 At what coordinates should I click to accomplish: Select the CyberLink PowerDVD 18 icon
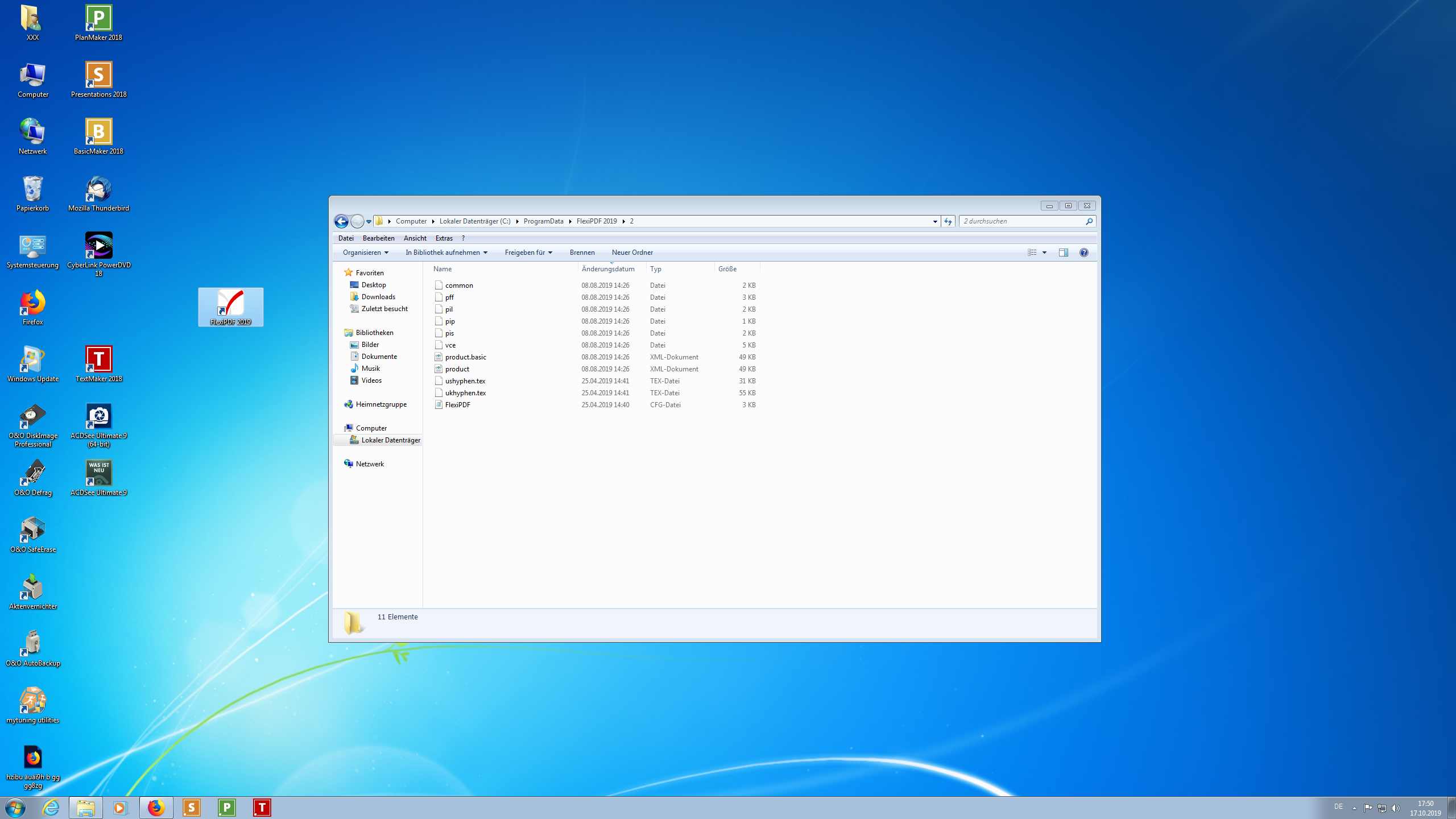coord(98,254)
